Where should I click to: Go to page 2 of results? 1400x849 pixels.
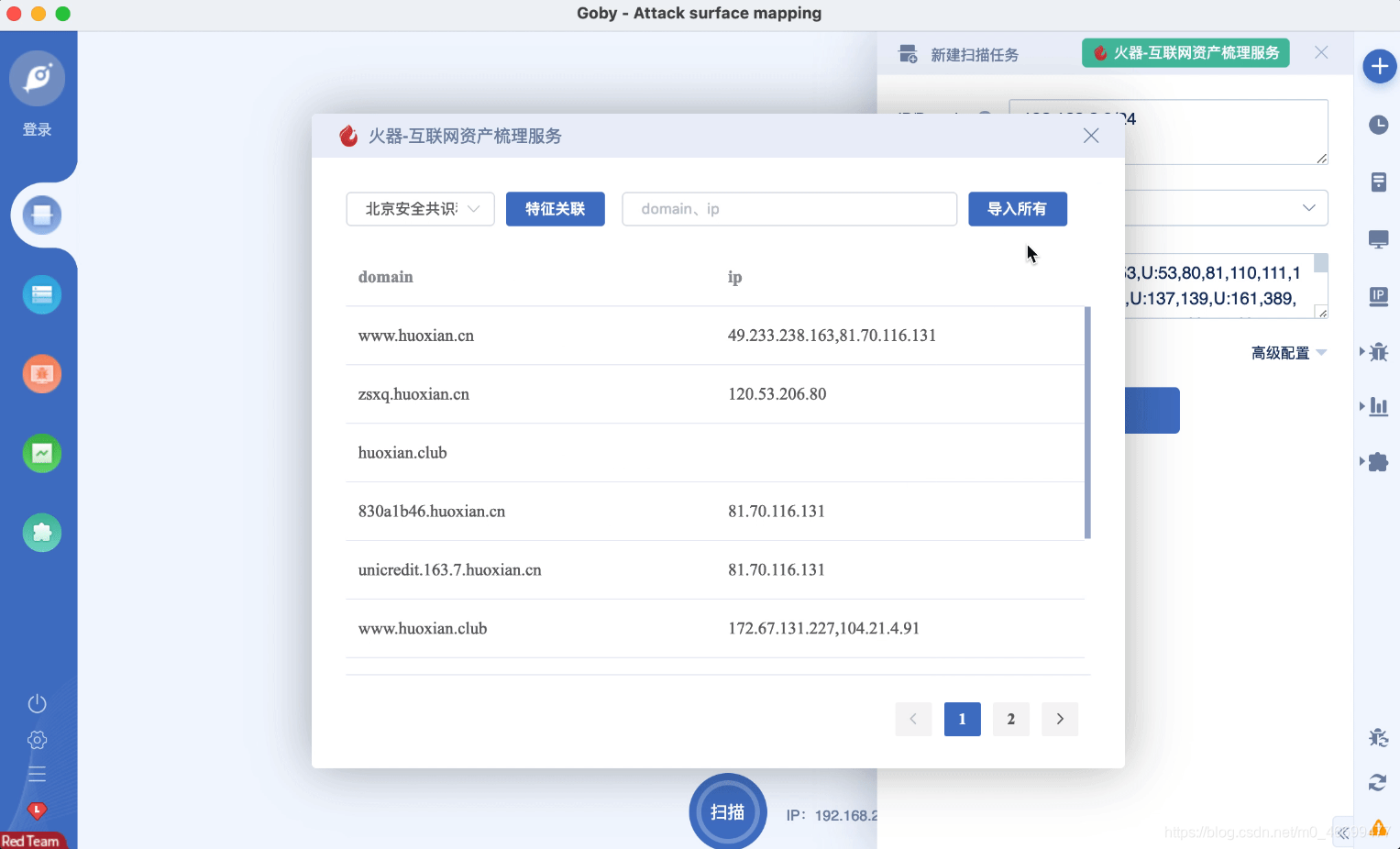[1011, 719]
